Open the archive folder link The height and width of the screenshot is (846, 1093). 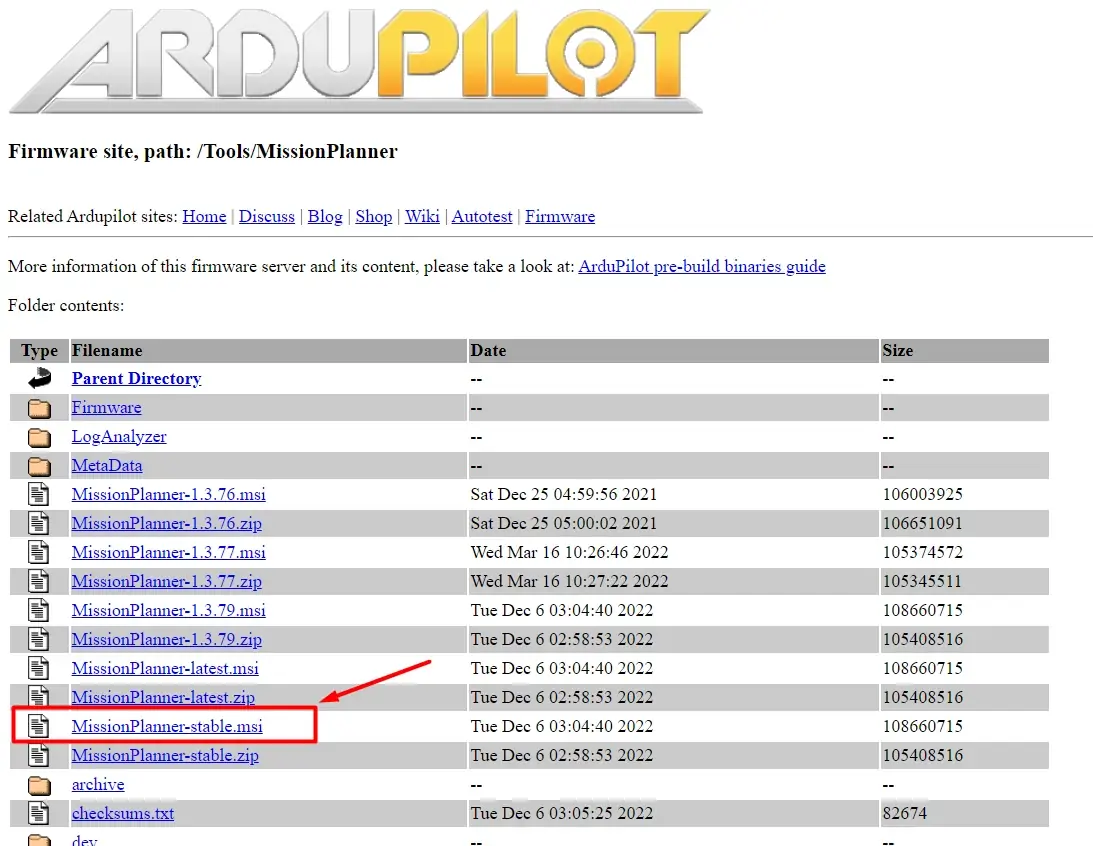(x=98, y=785)
